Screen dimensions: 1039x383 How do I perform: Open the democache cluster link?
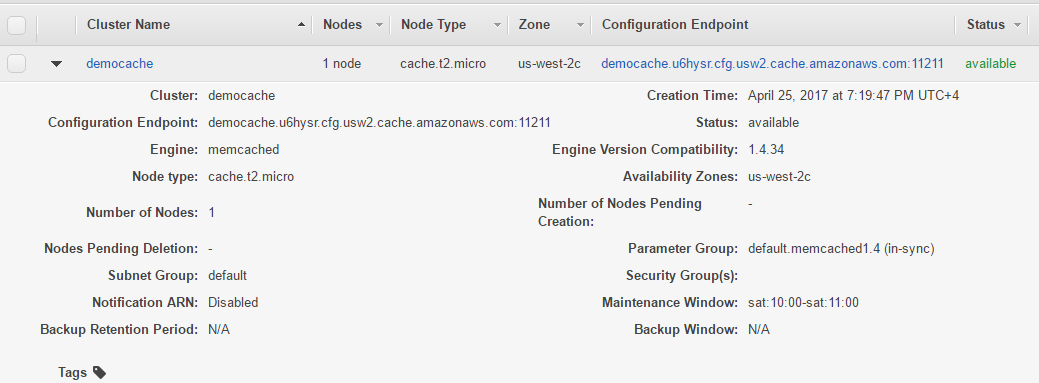[119, 64]
